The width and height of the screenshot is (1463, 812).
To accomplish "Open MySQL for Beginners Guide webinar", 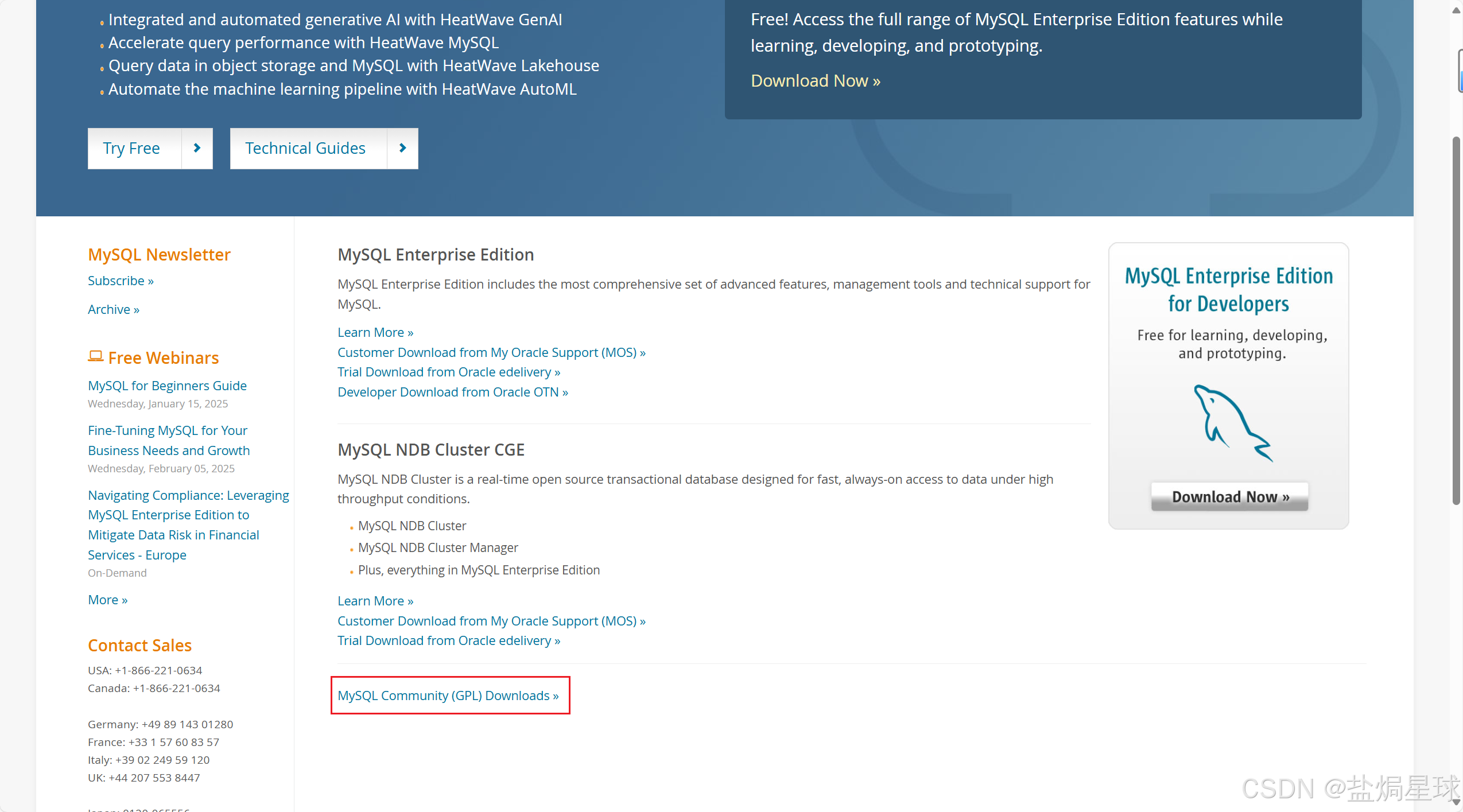I will point(167,386).
